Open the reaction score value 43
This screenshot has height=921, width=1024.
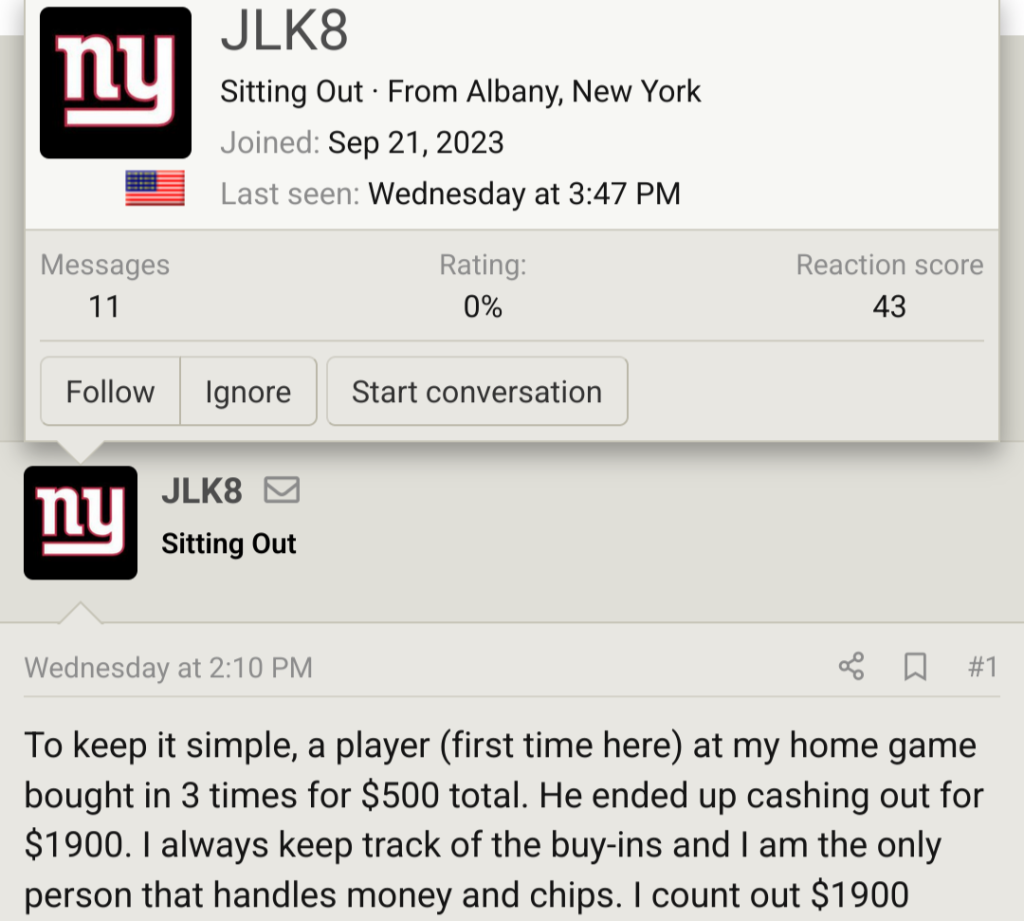tap(889, 306)
